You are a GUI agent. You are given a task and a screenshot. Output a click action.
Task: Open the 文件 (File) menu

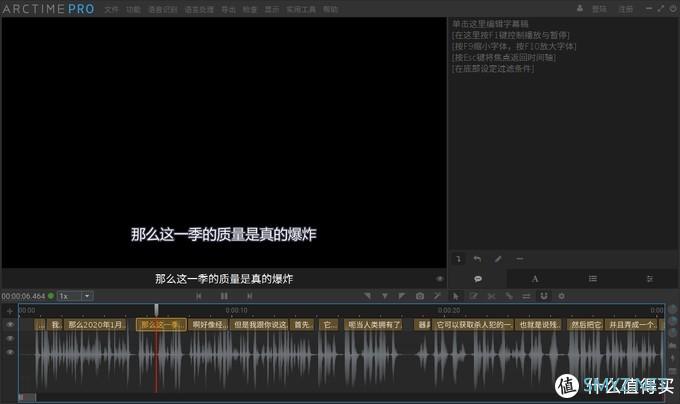click(111, 8)
